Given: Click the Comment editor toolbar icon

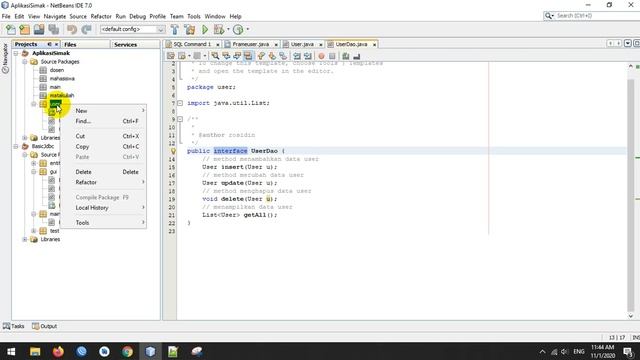Looking at the screenshot, I should pyautogui.click(x=346, y=56).
